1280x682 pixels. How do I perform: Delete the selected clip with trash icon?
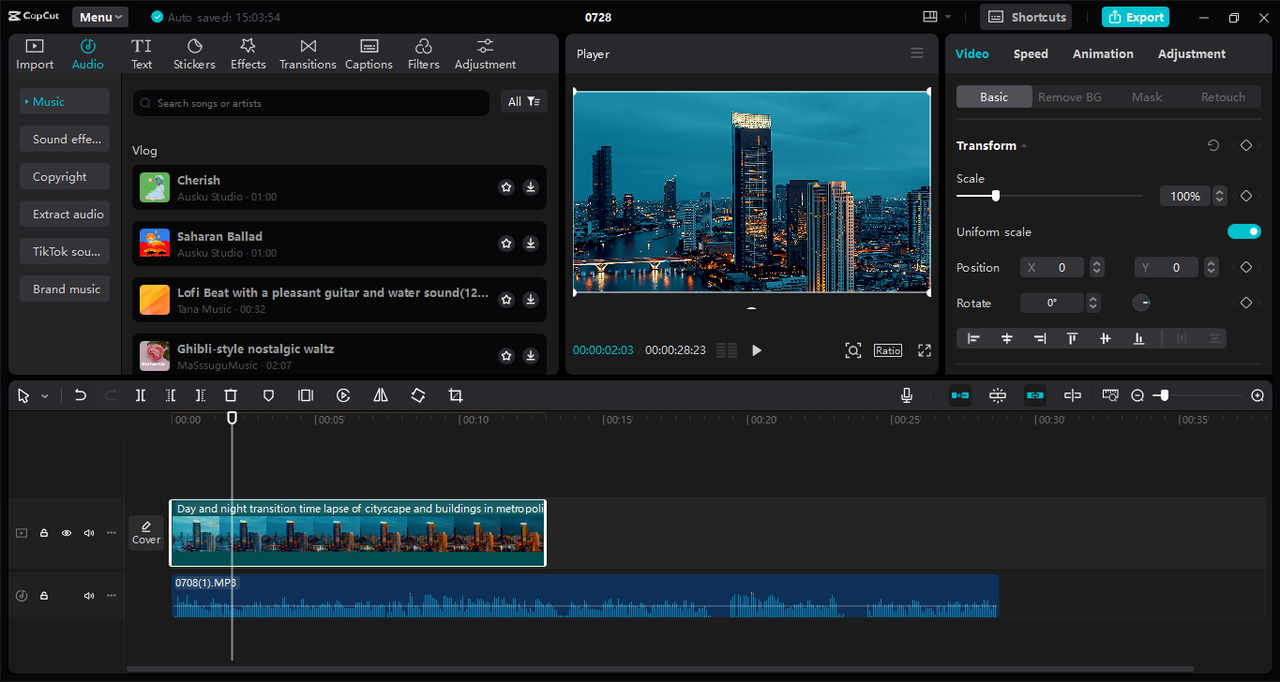coord(231,396)
